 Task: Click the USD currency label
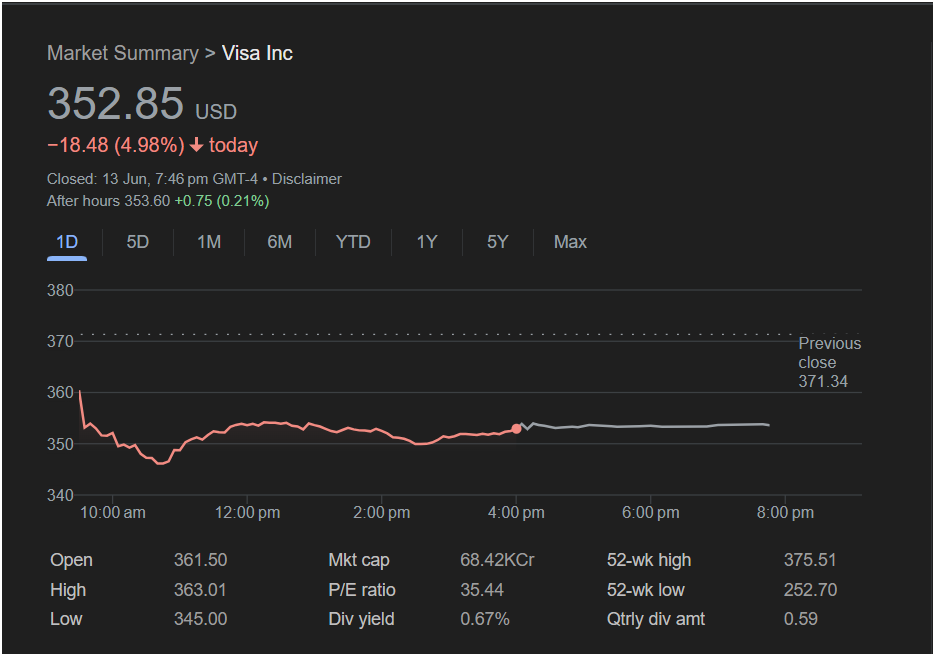coord(216,112)
